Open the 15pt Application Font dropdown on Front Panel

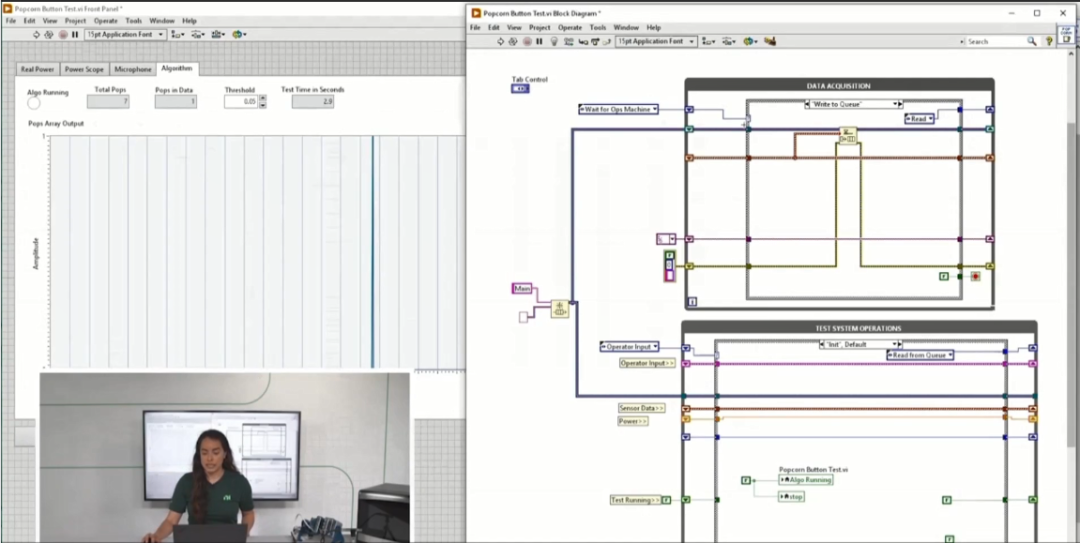[124, 34]
